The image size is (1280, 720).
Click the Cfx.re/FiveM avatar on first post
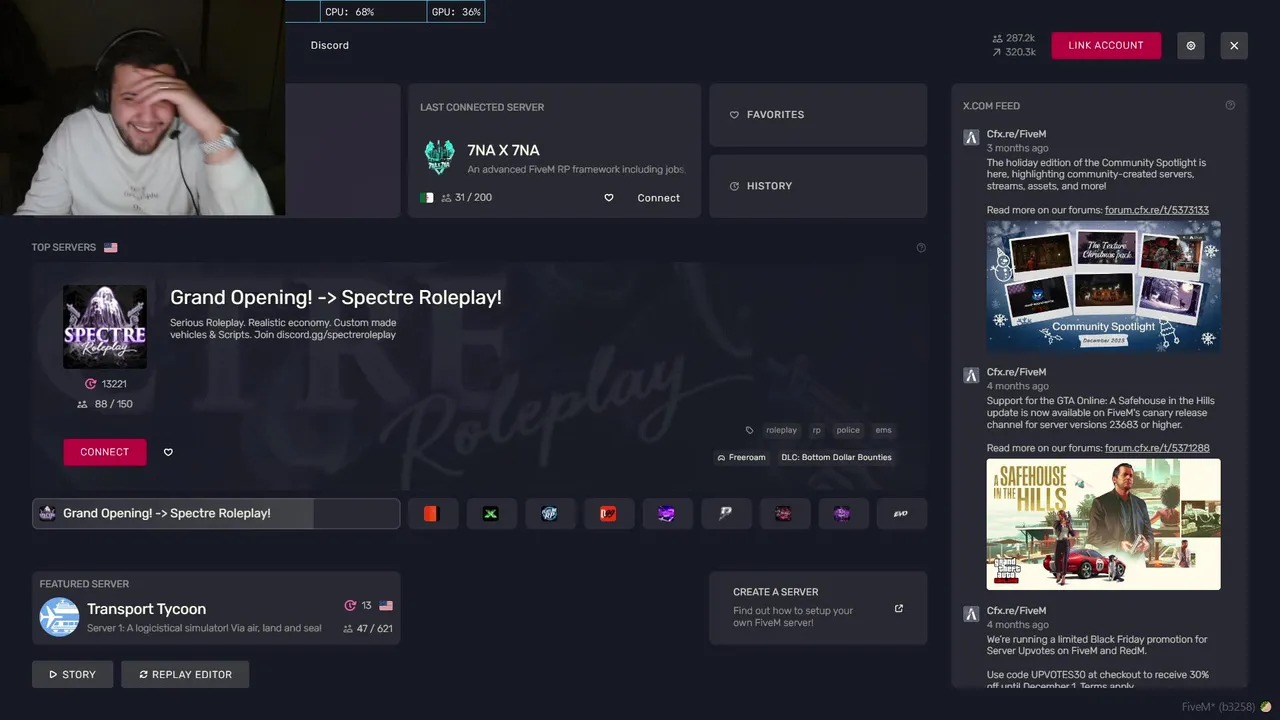[x=970, y=137]
